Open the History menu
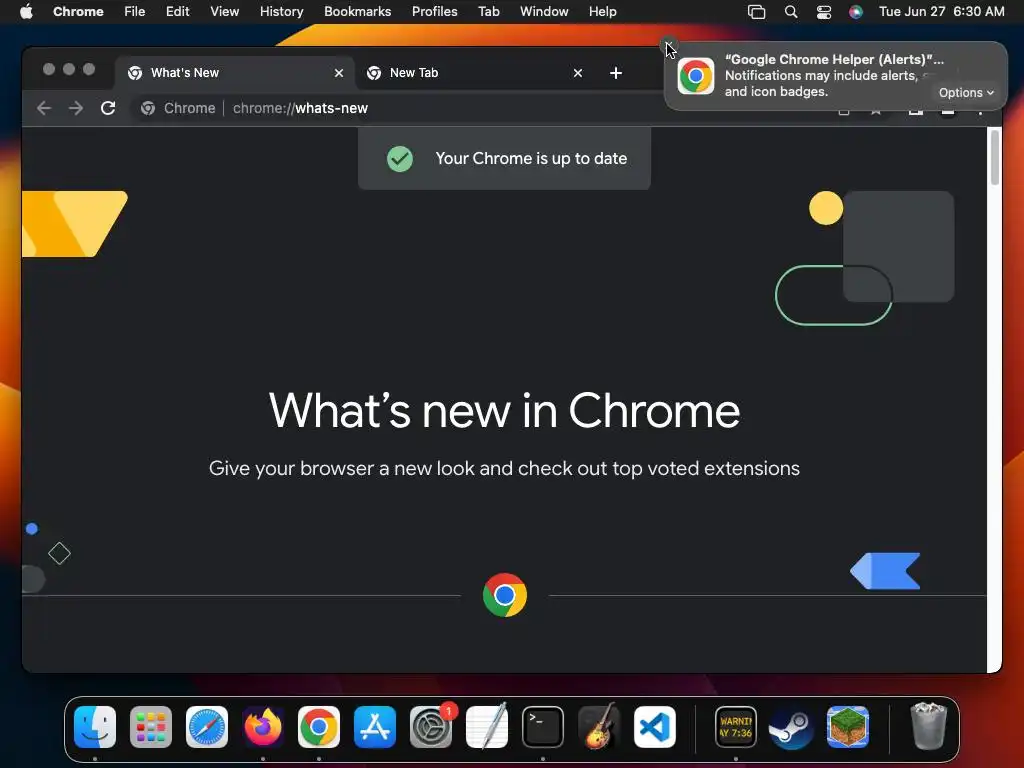This screenshot has width=1024, height=768. pos(281,12)
